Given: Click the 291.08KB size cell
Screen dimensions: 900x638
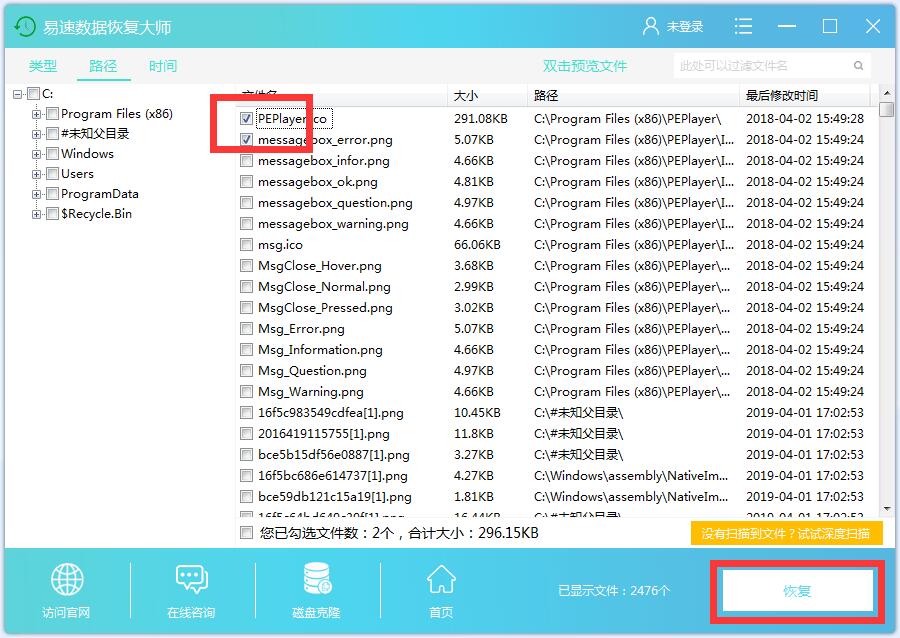Looking at the screenshot, I should tap(480, 119).
